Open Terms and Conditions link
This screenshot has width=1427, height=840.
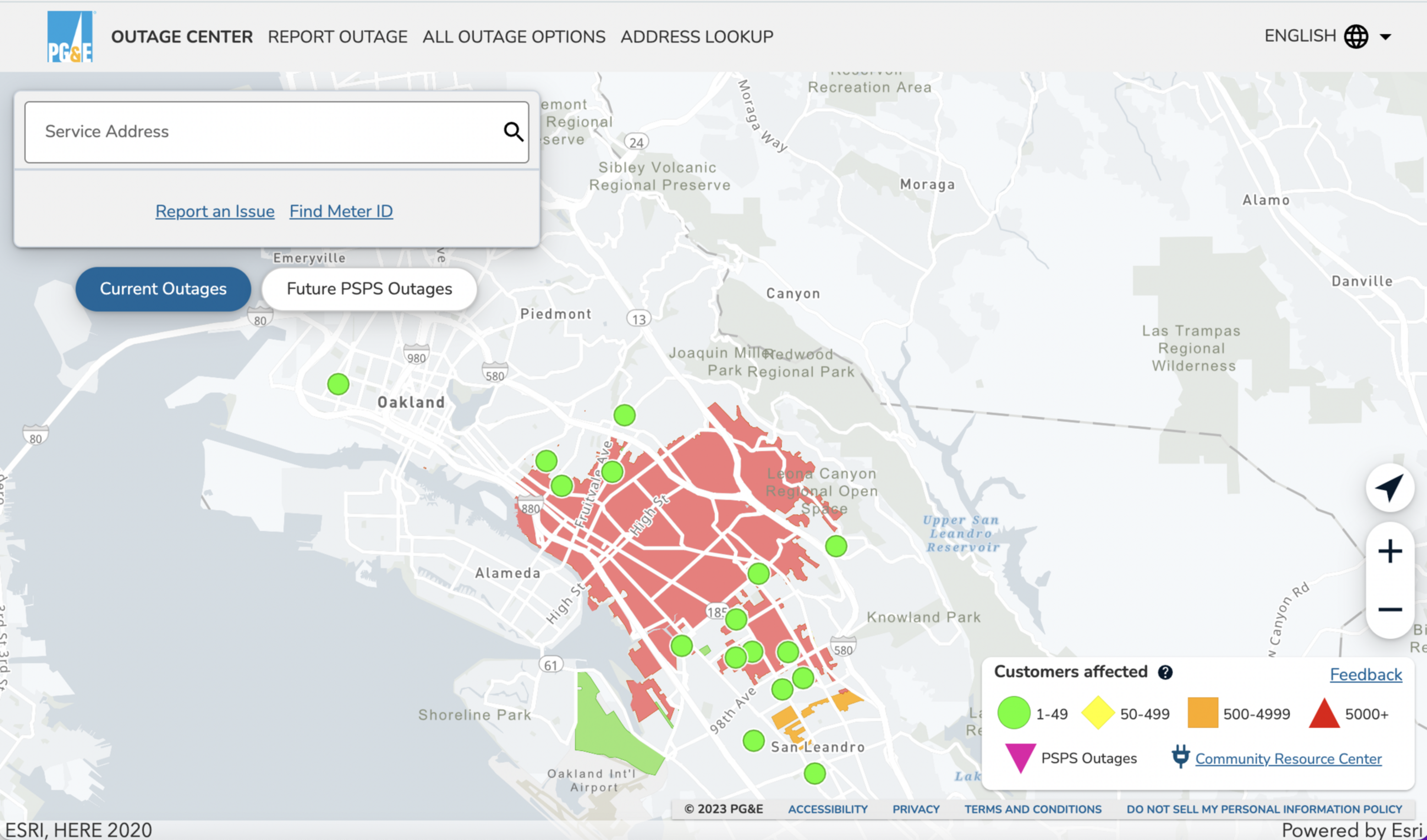pos(1033,809)
